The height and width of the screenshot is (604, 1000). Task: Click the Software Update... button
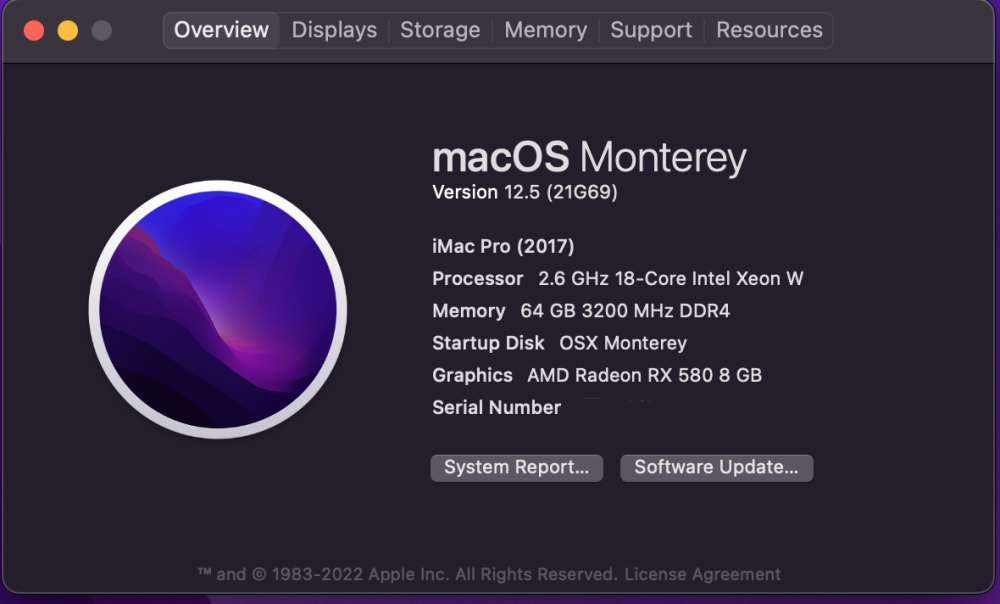716,468
